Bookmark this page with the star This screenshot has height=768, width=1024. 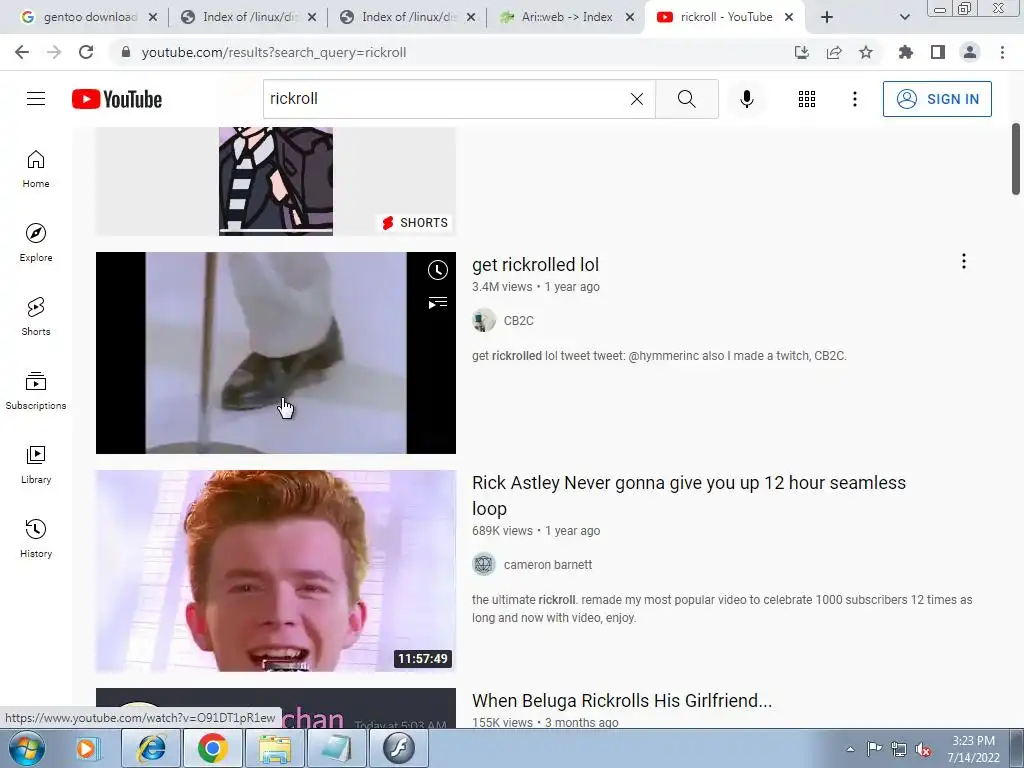click(x=866, y=52)
